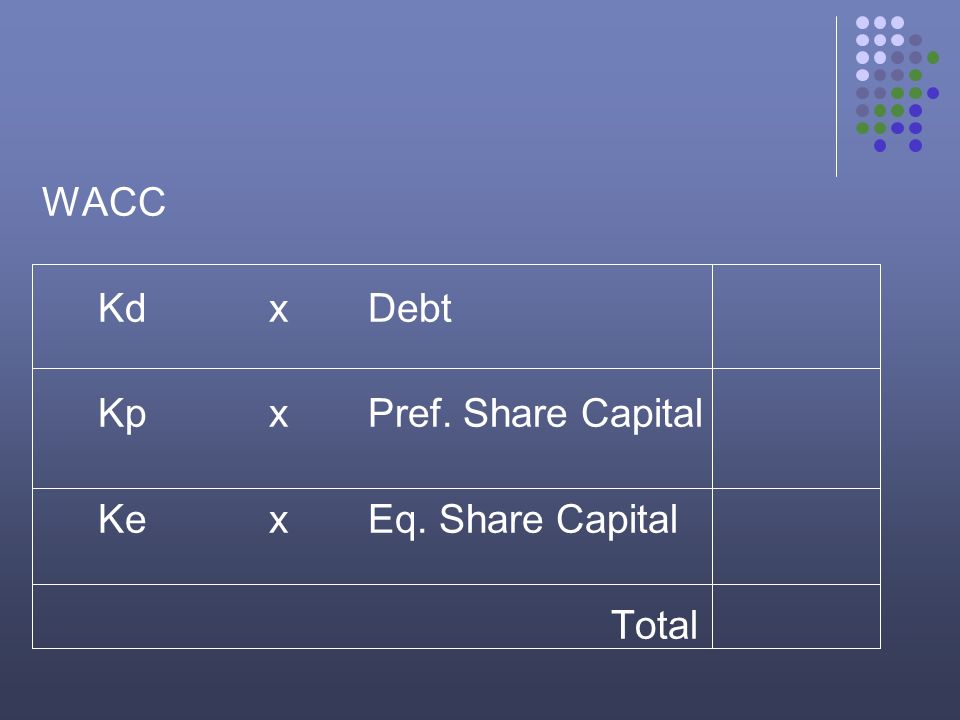Click the dotted decoration graphic top right

pos(898,84)
